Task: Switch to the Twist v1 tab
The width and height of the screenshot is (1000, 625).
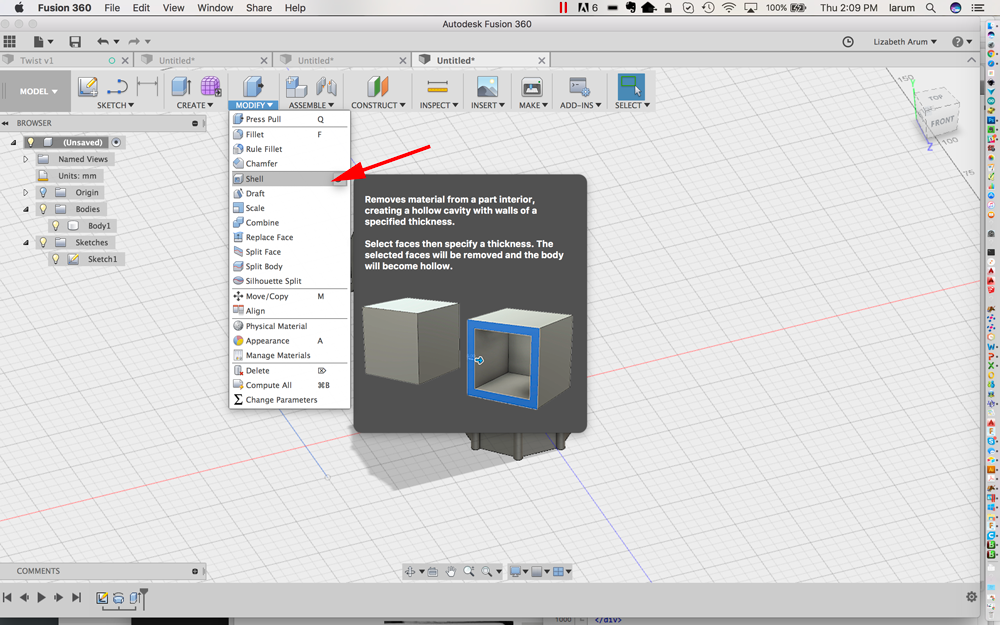Action: [66, 60]
